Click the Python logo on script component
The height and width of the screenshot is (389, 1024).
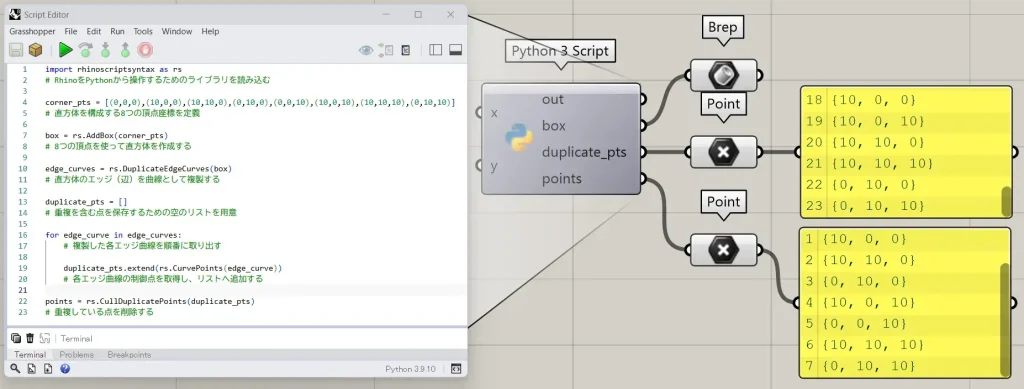518,138
